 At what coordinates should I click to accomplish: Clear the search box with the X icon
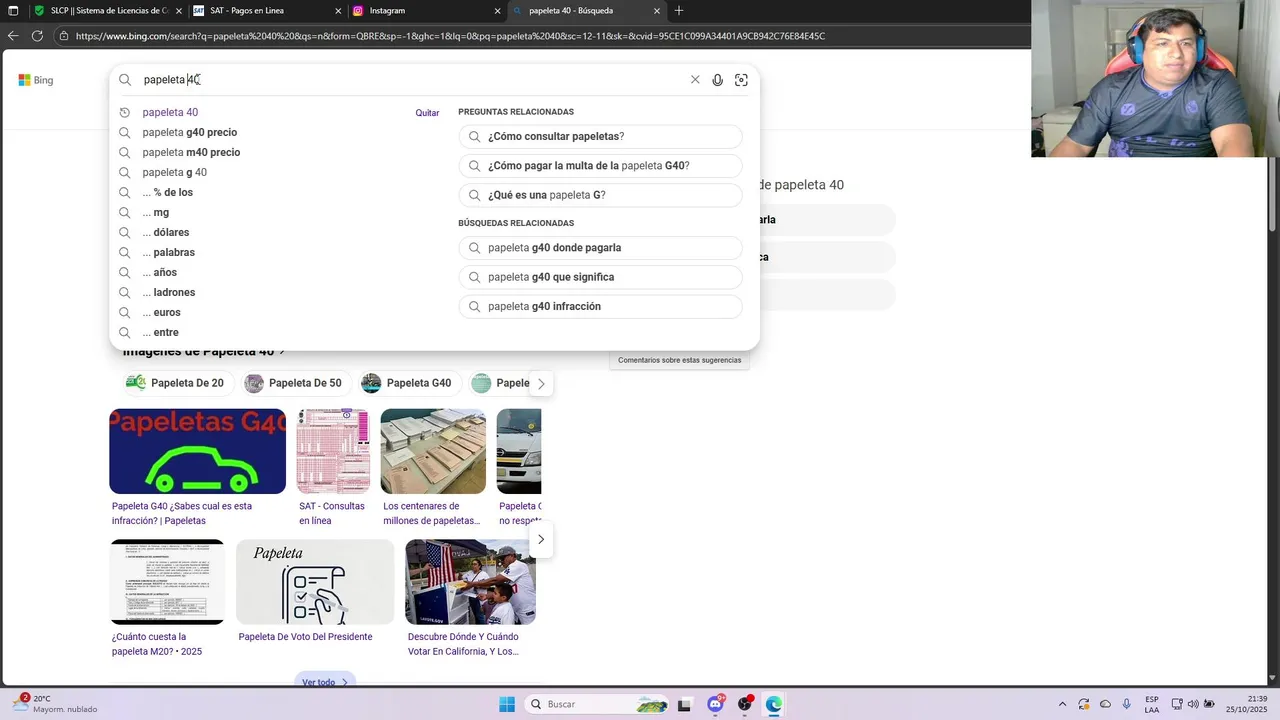coord(695,80)
